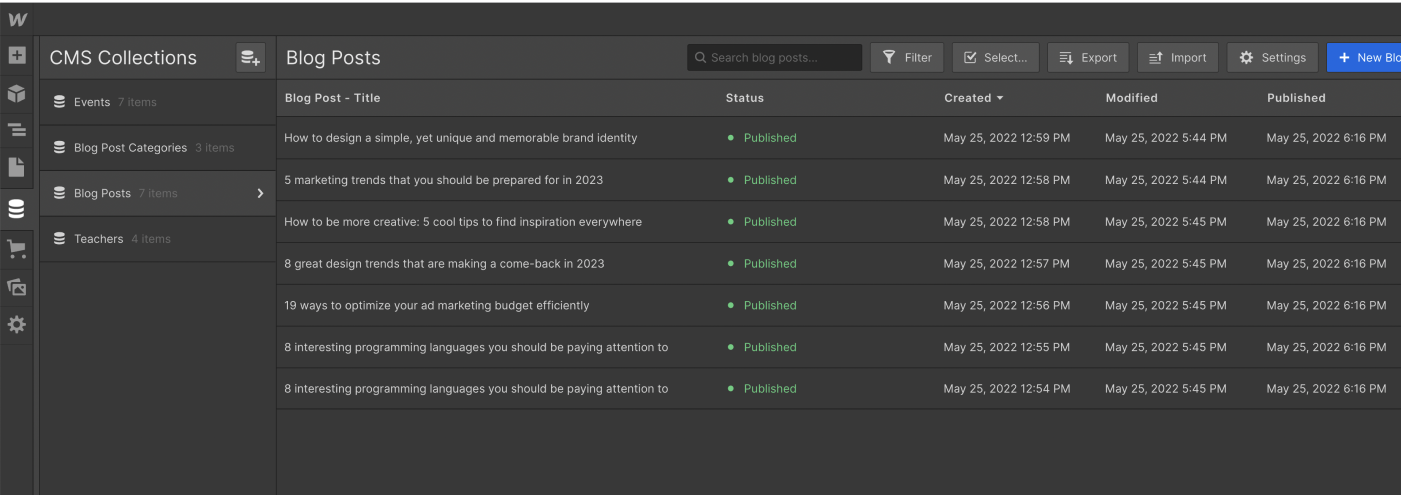Sort by the Created column dropdown arrow
Viewport: 1401px width, 495px height.
click(1000, 98)
